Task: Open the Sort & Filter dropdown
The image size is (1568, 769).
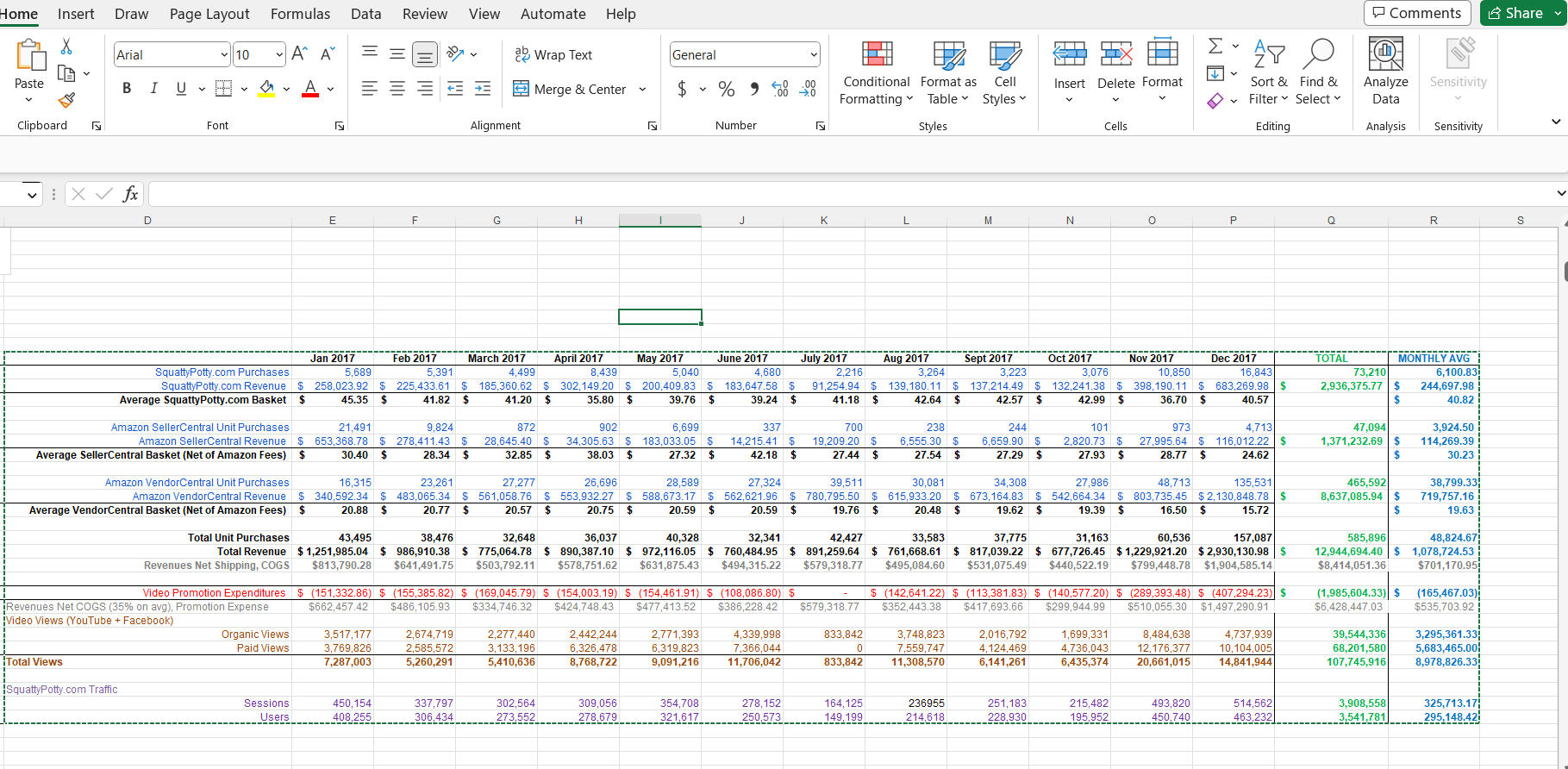Action: pos(1269,72)
